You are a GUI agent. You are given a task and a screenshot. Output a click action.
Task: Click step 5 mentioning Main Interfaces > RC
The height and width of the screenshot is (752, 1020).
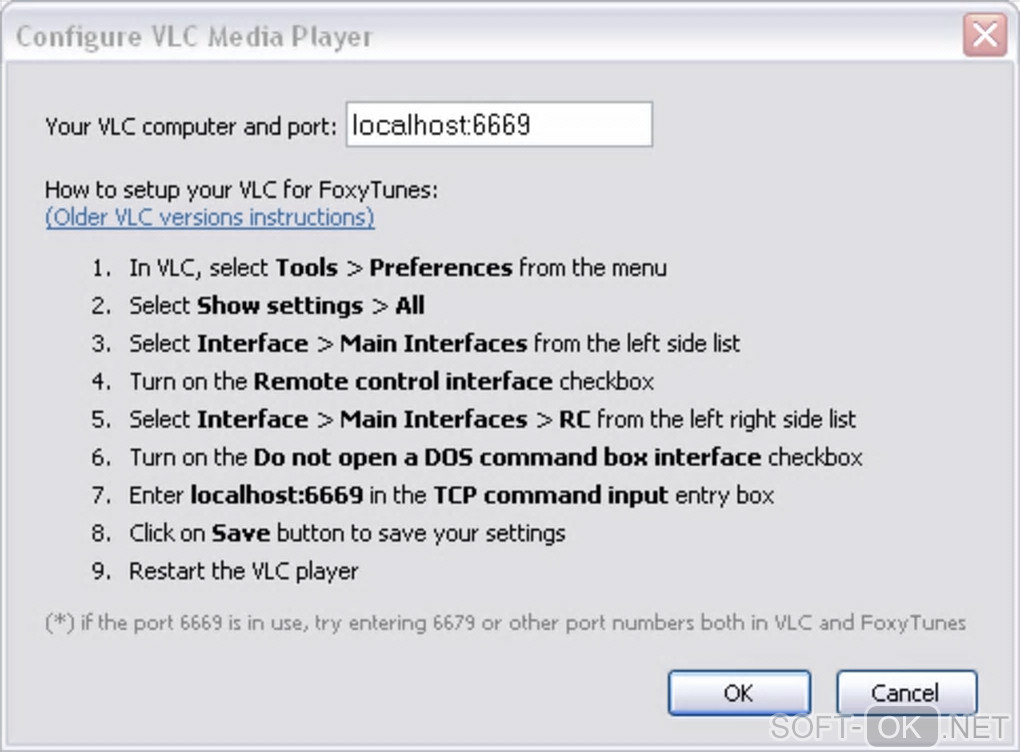(492, 419)
